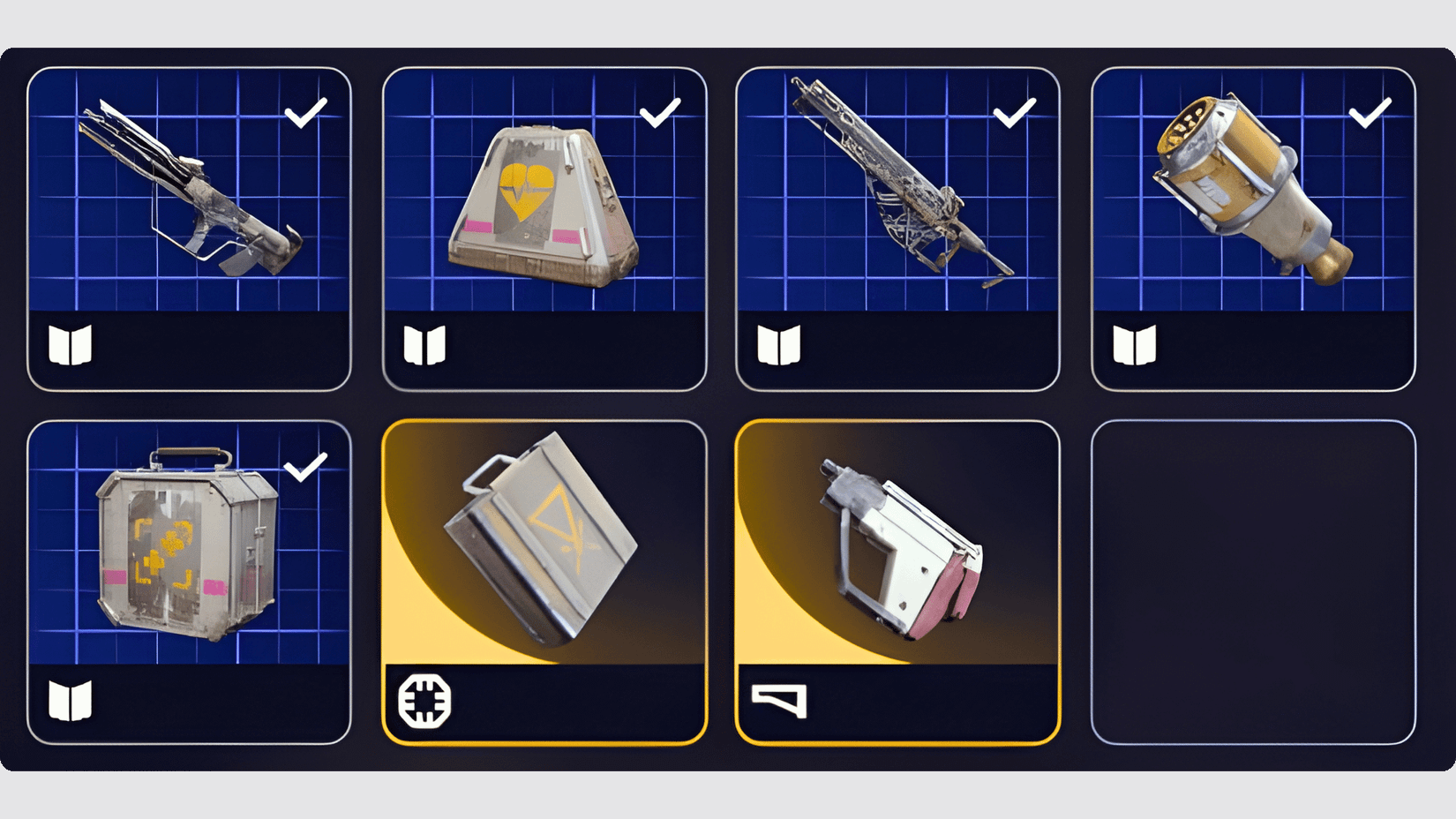Toggle the checkmark on the gold canister card
1456x819 pixels.
[x=1370, y=112]
